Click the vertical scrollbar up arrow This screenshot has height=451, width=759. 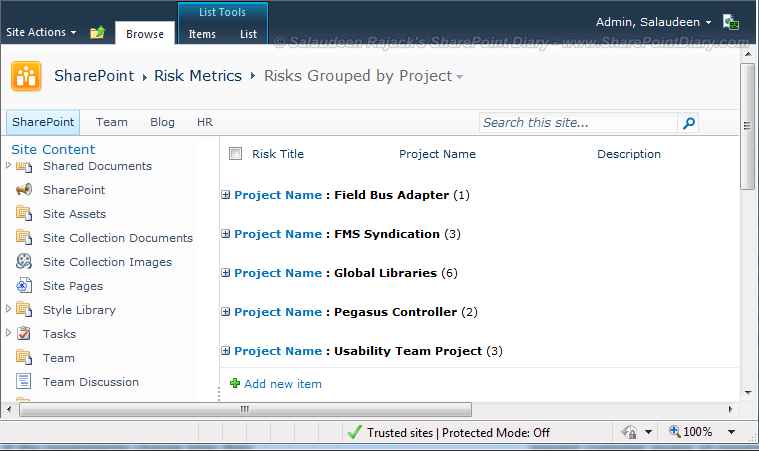click(x=748, y=54)
